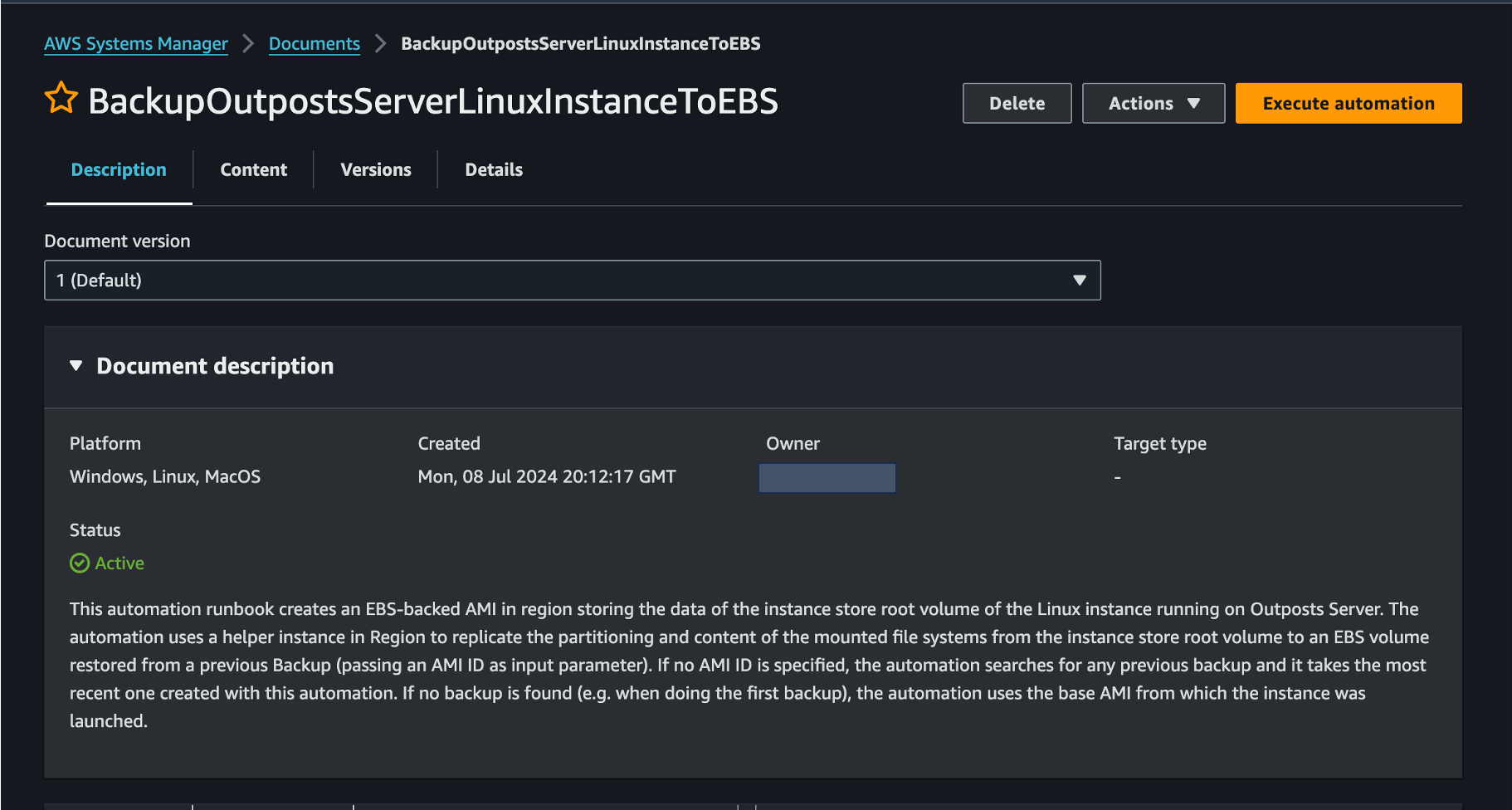Viewport: 1512px width, 810px height.
Task: Collapse the Document description section
Action: (76, 366)
